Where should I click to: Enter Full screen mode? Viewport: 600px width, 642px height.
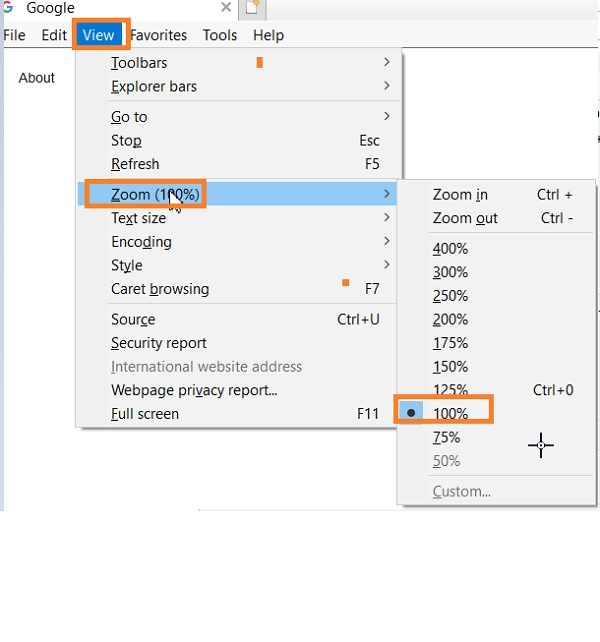145,414
